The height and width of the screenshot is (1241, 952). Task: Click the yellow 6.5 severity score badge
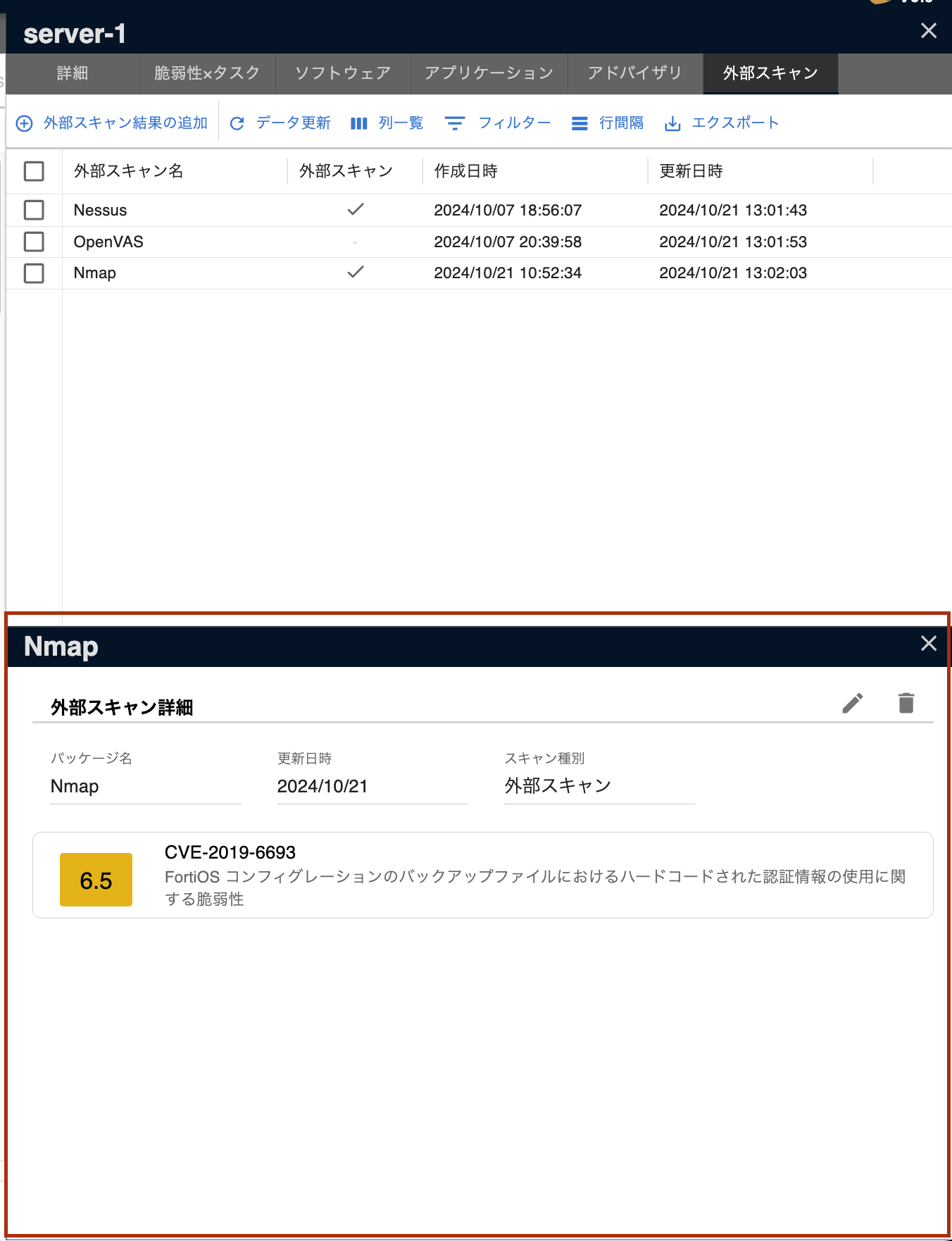point(96,880)
